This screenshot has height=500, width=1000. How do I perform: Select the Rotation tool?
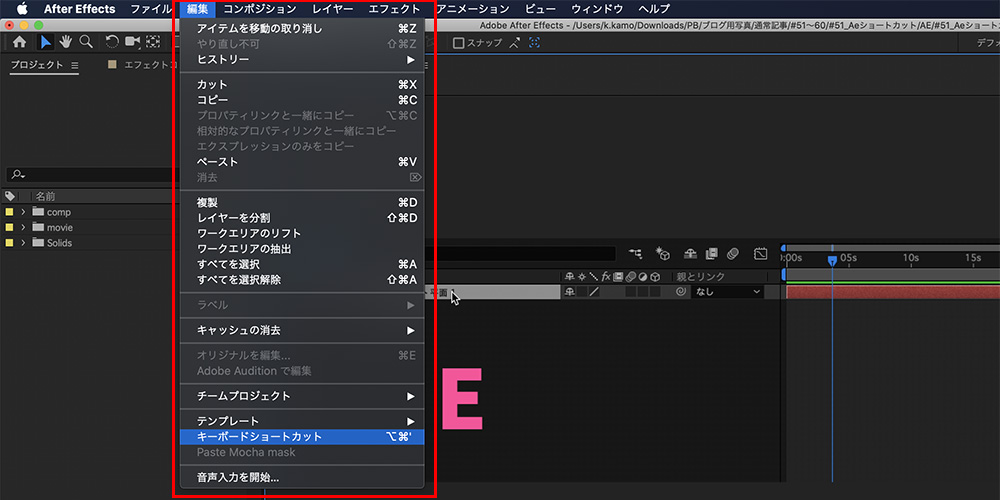[x=112, y=42]
